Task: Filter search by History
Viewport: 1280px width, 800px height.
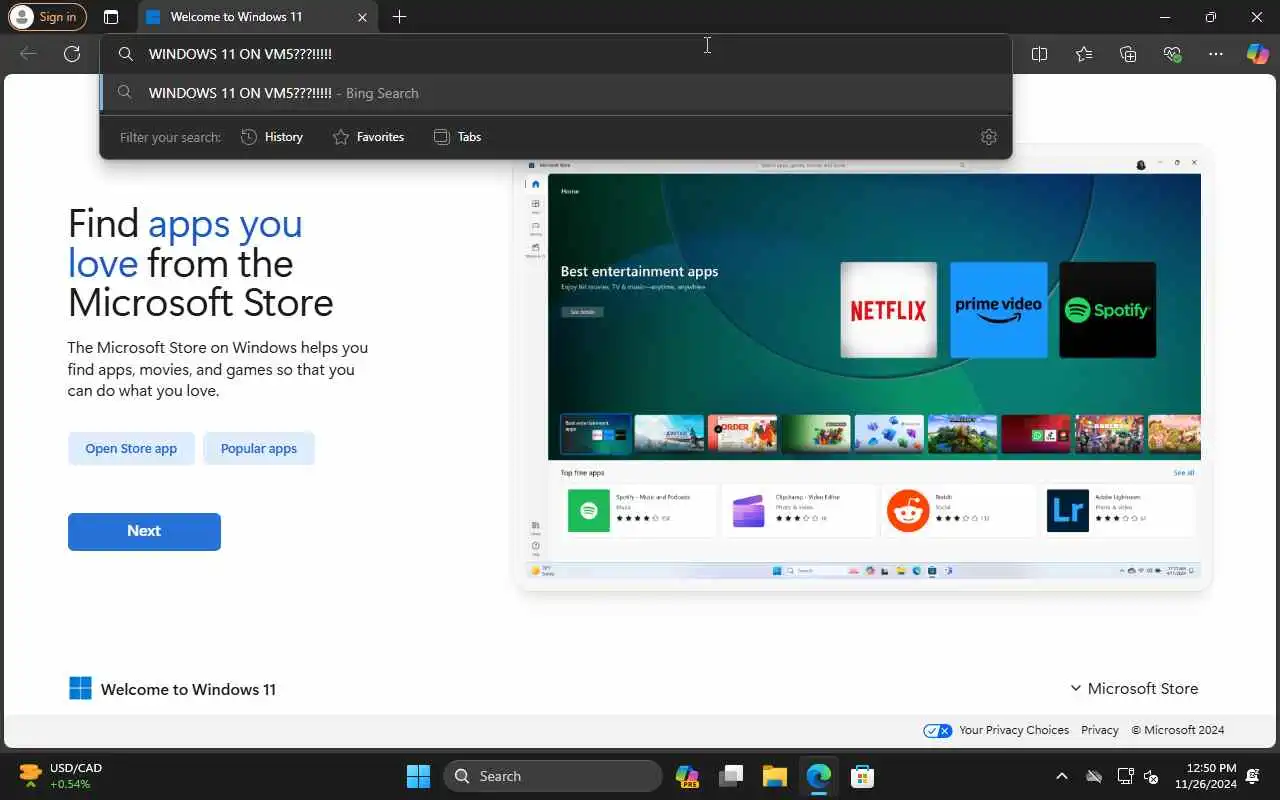Action: pyautogui.click(x=272, y=137)
